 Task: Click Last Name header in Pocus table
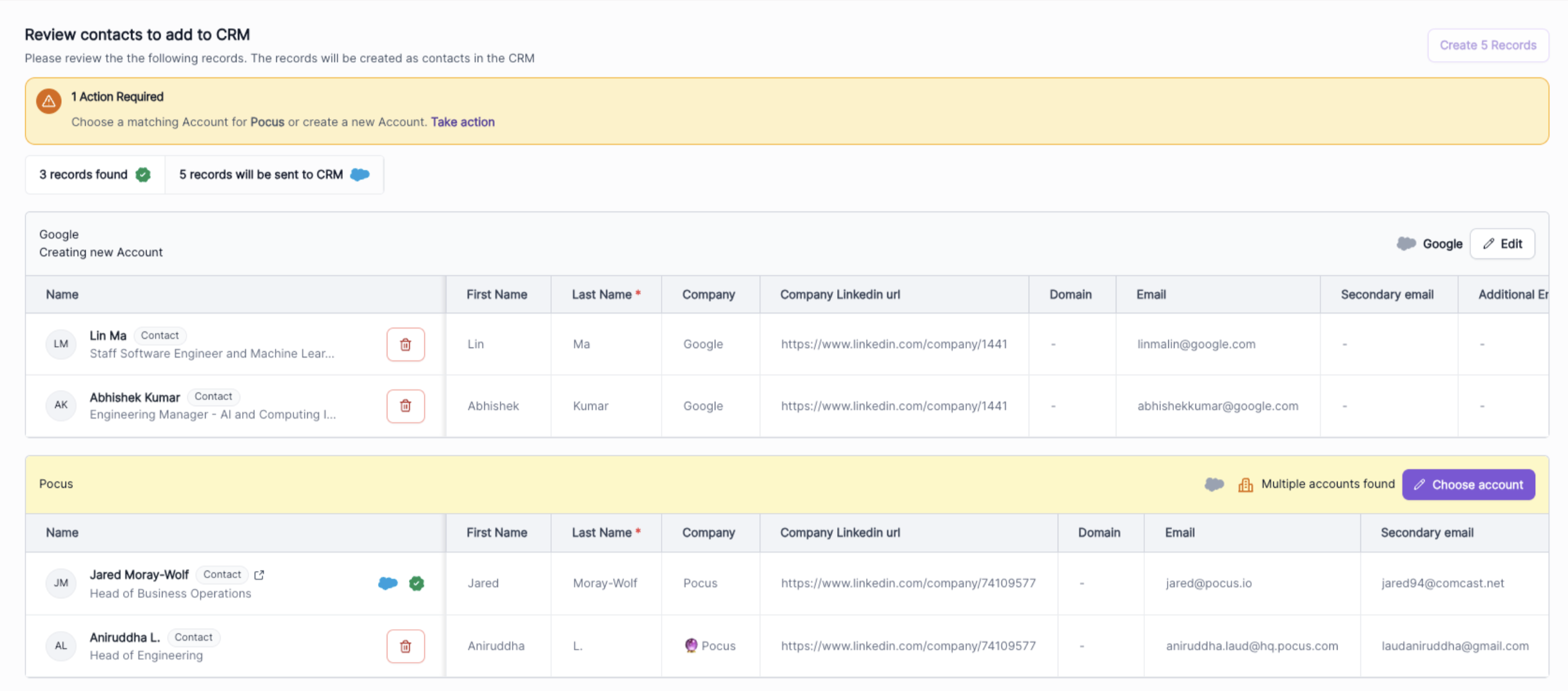606,533
